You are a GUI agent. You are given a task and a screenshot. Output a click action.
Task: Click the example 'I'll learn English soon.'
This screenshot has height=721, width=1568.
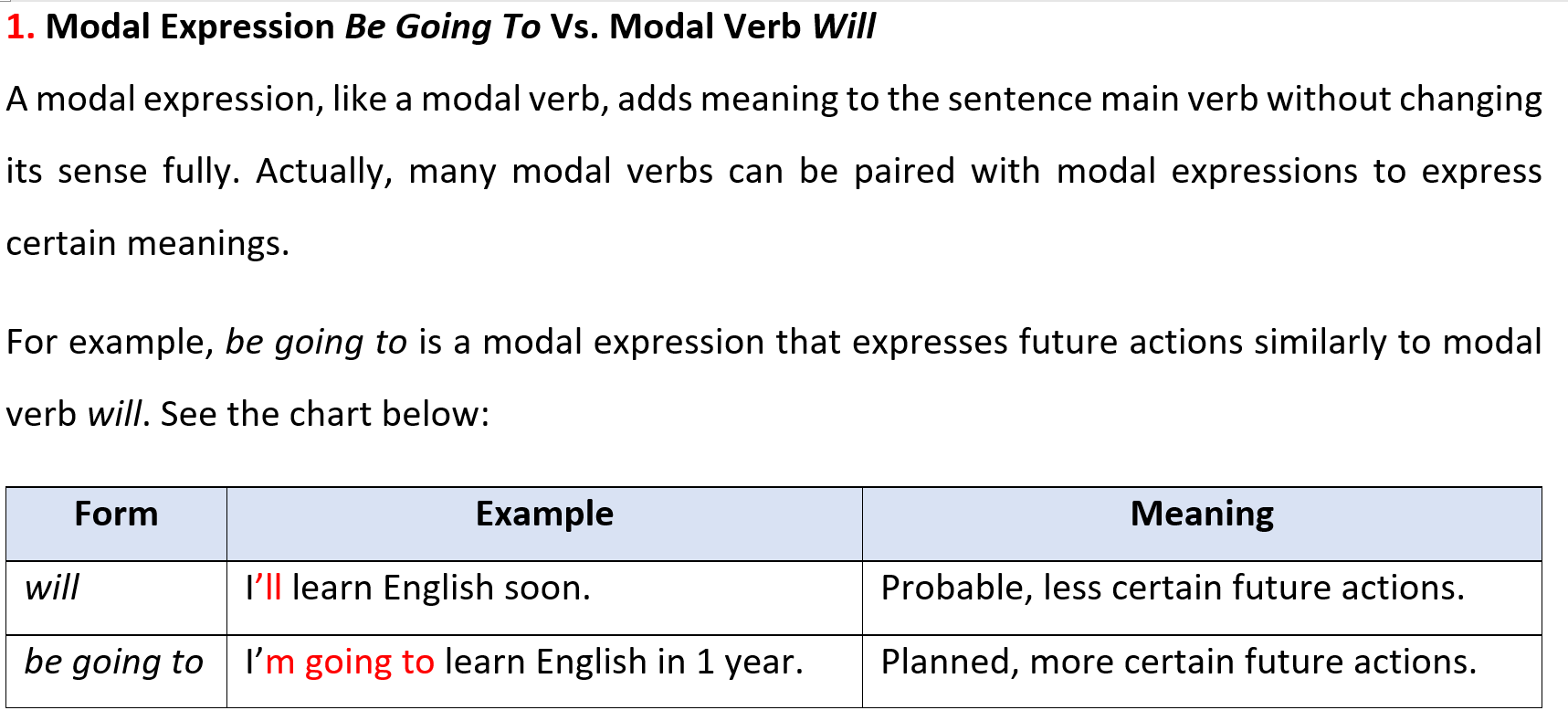pos(418,588)
